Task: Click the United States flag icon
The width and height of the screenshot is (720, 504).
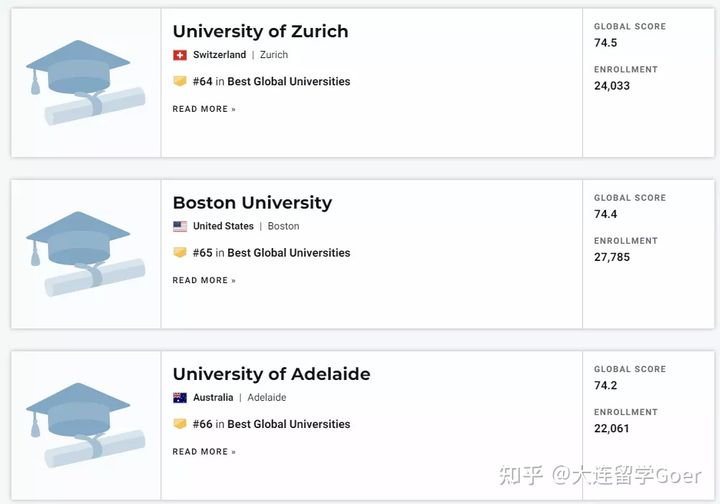Action: [x=180, y=226]
